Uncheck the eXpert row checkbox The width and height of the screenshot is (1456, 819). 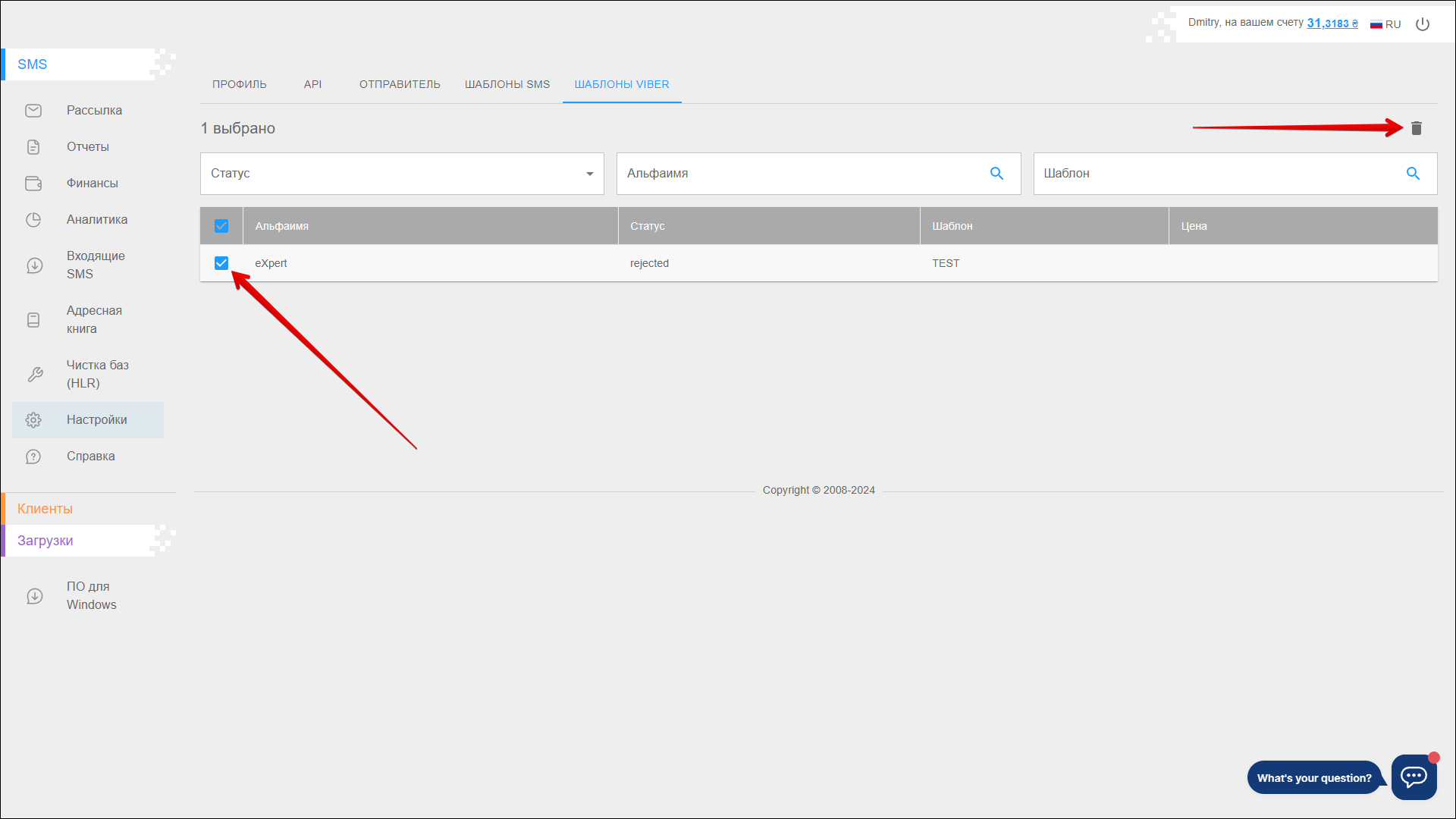(221, 263)
